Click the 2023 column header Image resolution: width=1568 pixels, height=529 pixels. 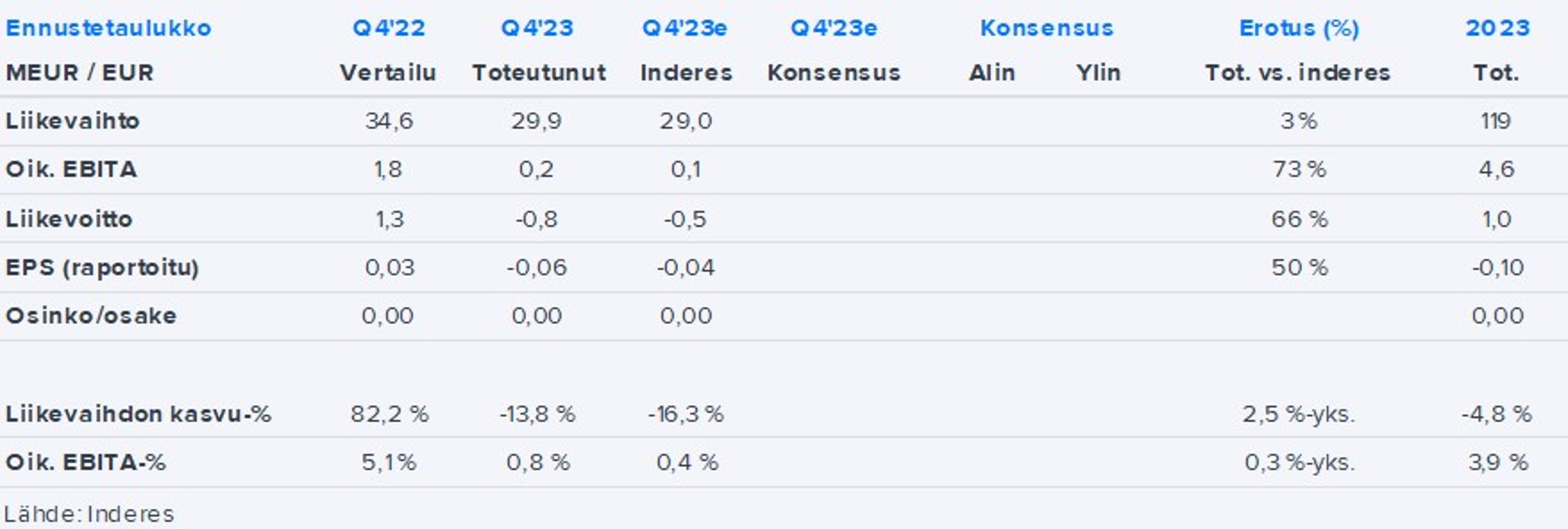coord(1497,28)
